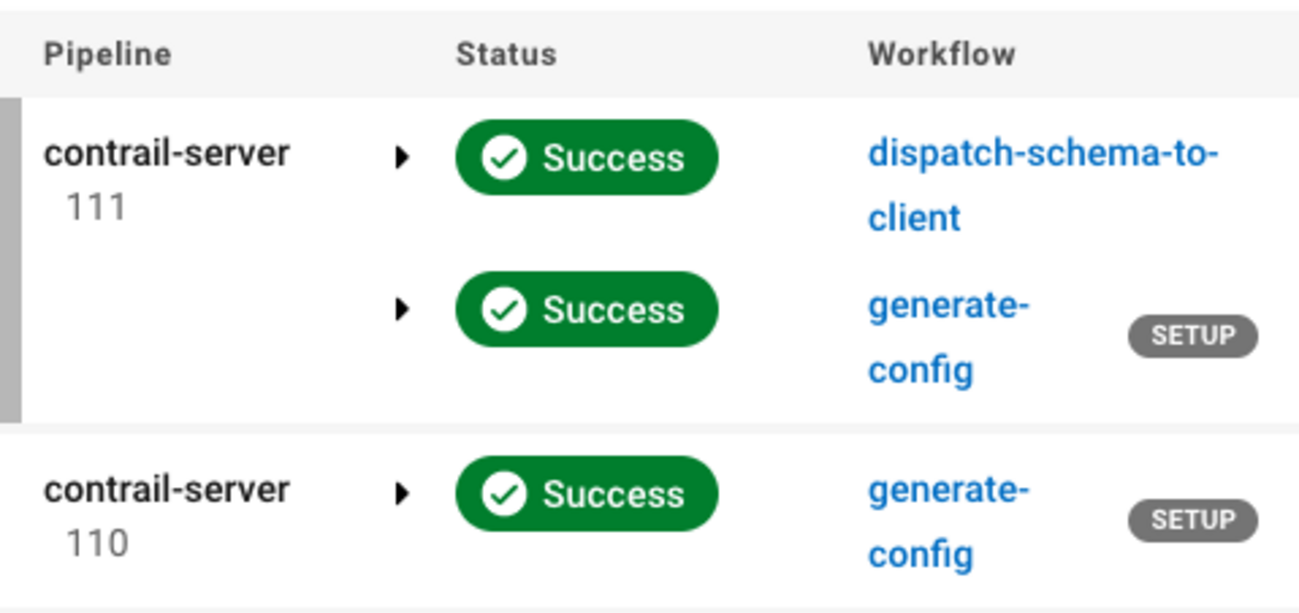Click the Success status for pipeline 110
1299x613 pixels.
(x=612, y=494)
